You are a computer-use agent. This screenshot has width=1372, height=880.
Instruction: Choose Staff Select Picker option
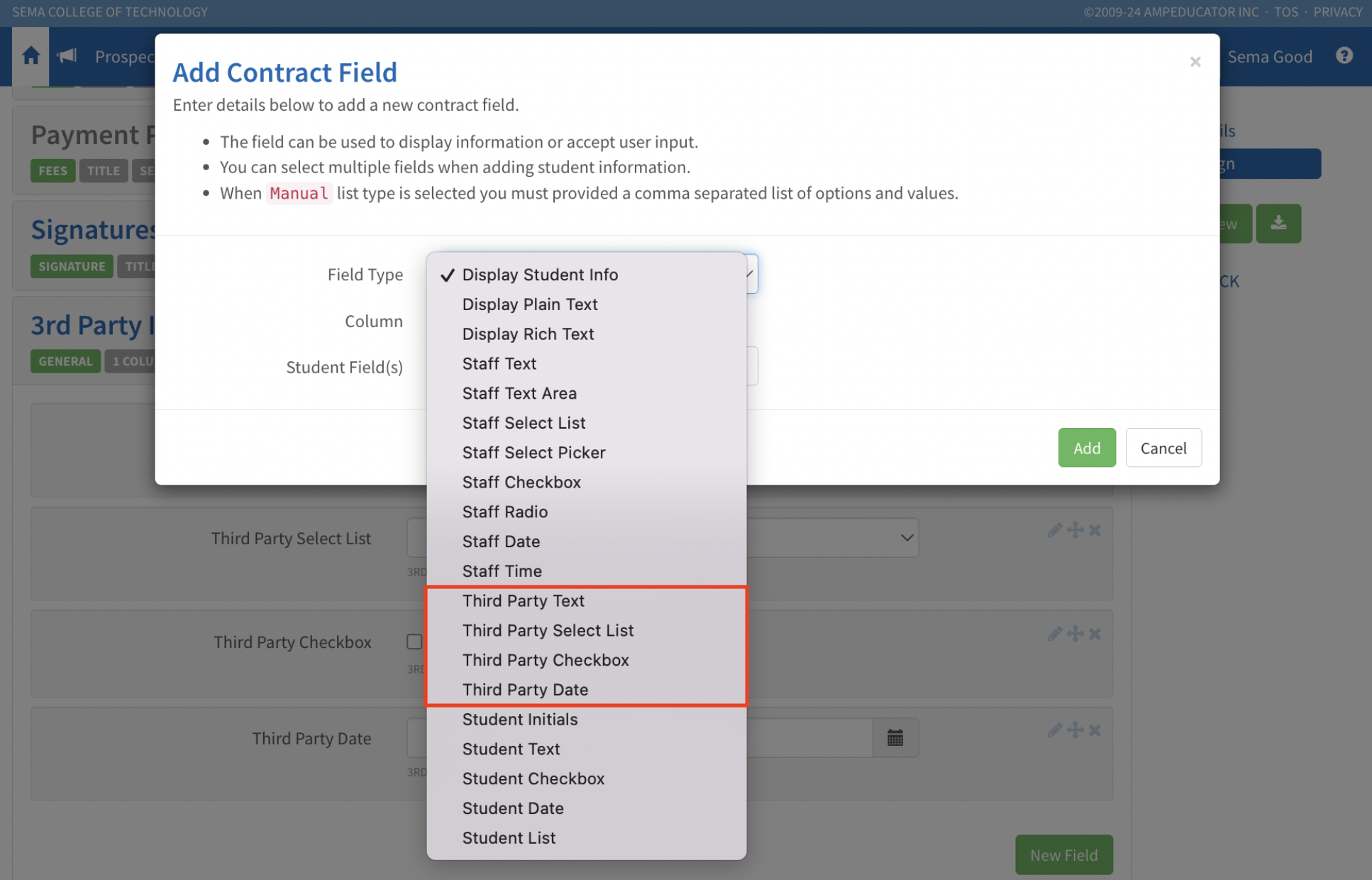[533, 453]
